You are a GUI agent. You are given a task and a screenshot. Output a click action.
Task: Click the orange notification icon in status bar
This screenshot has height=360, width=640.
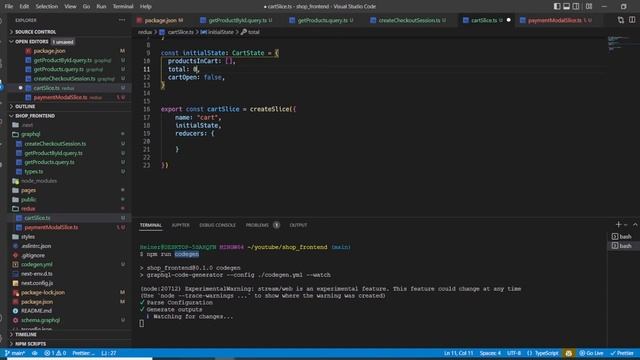tap(569, 353)
